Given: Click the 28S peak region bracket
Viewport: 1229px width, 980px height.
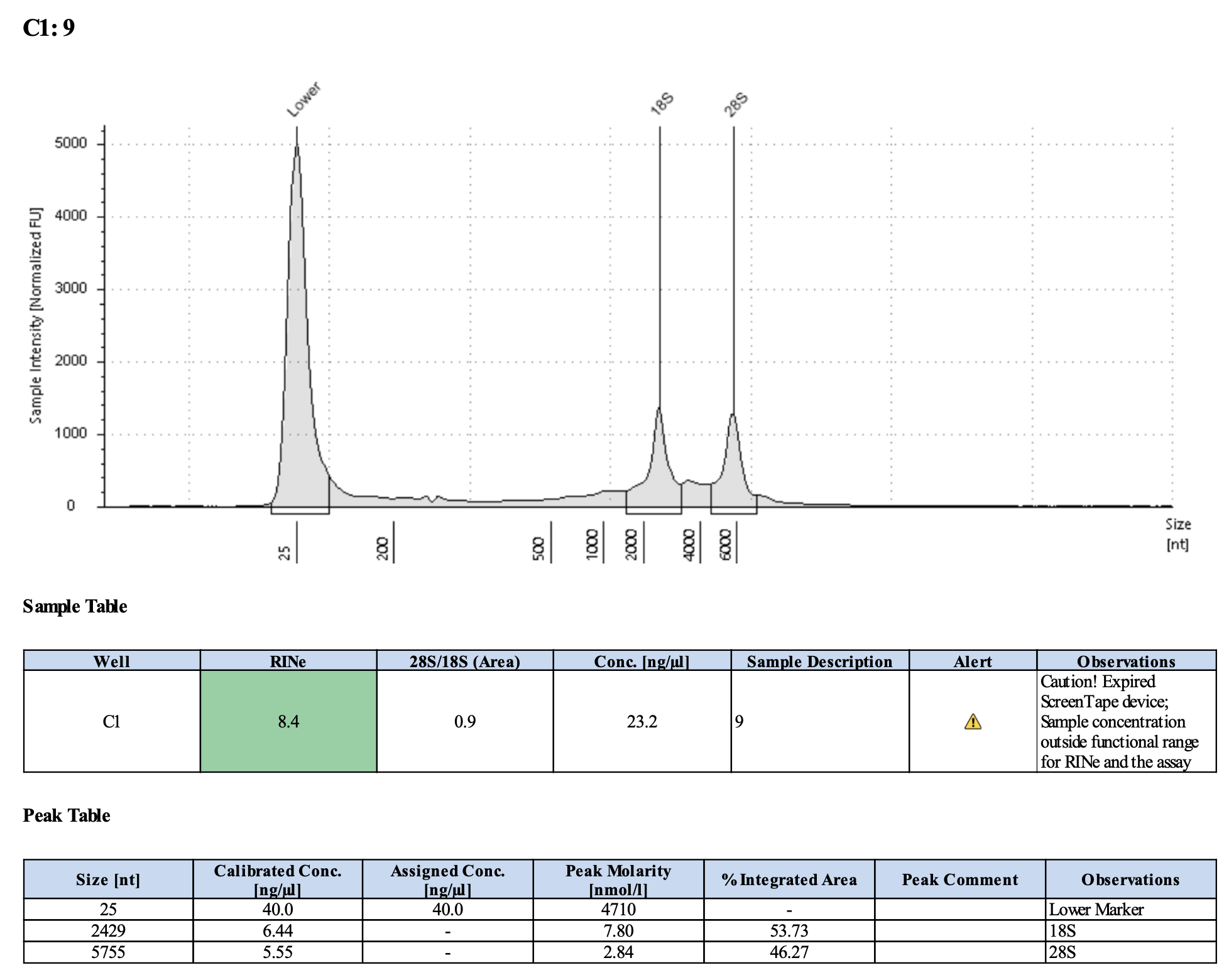Looking at the screenshot, I should (x=733, y=511).
